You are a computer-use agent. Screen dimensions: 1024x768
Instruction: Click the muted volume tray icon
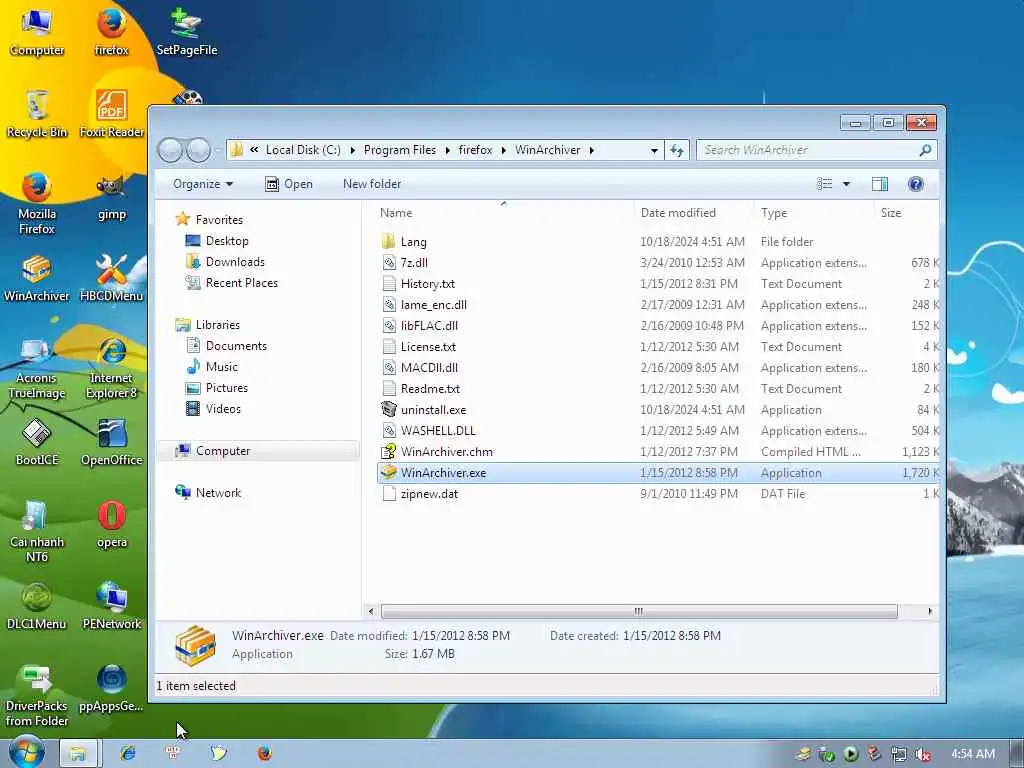click(x=923, y=754)
